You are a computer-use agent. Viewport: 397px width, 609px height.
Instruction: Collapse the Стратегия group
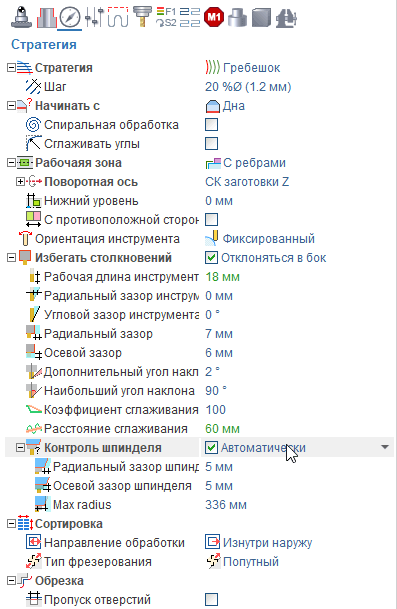pos(11,68)
